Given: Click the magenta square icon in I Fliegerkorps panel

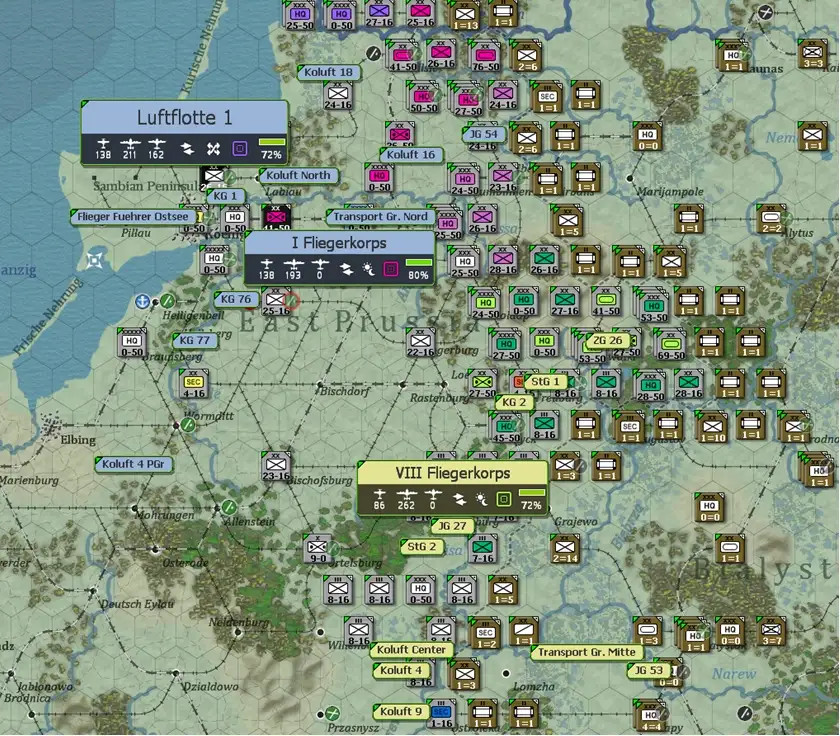Looking at the screenshot, I should click(391, 268).
